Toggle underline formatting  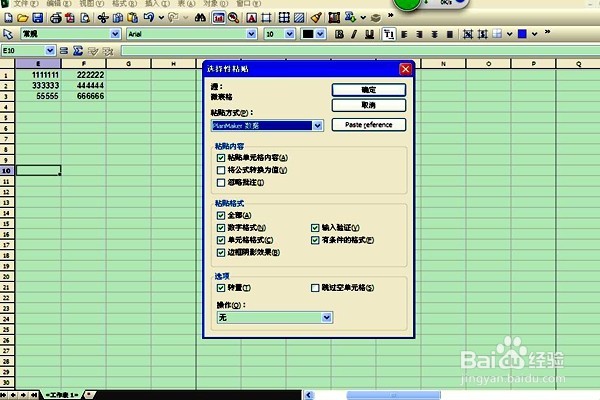369,34
